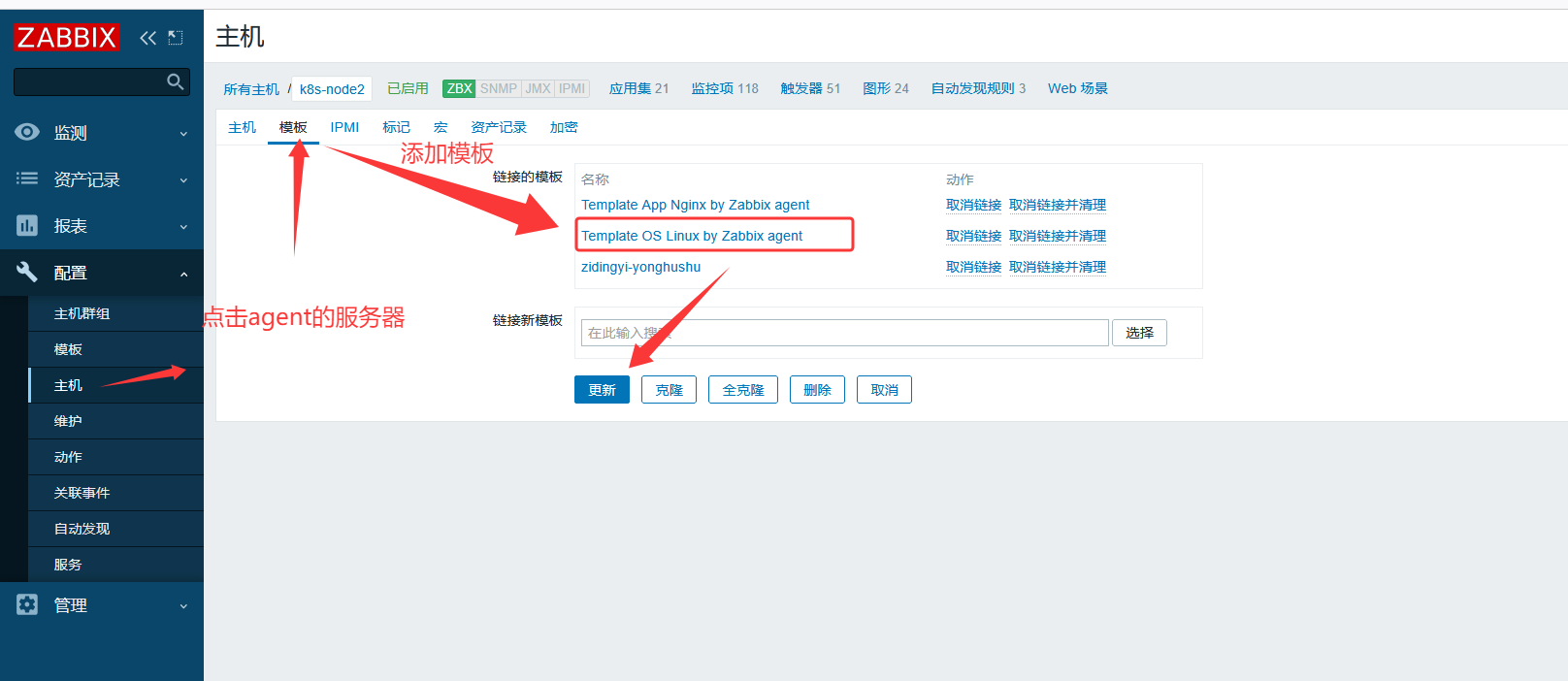Screen dimensions: 1568x681
Task: Open 监控项 118 link
Action: 725,88
